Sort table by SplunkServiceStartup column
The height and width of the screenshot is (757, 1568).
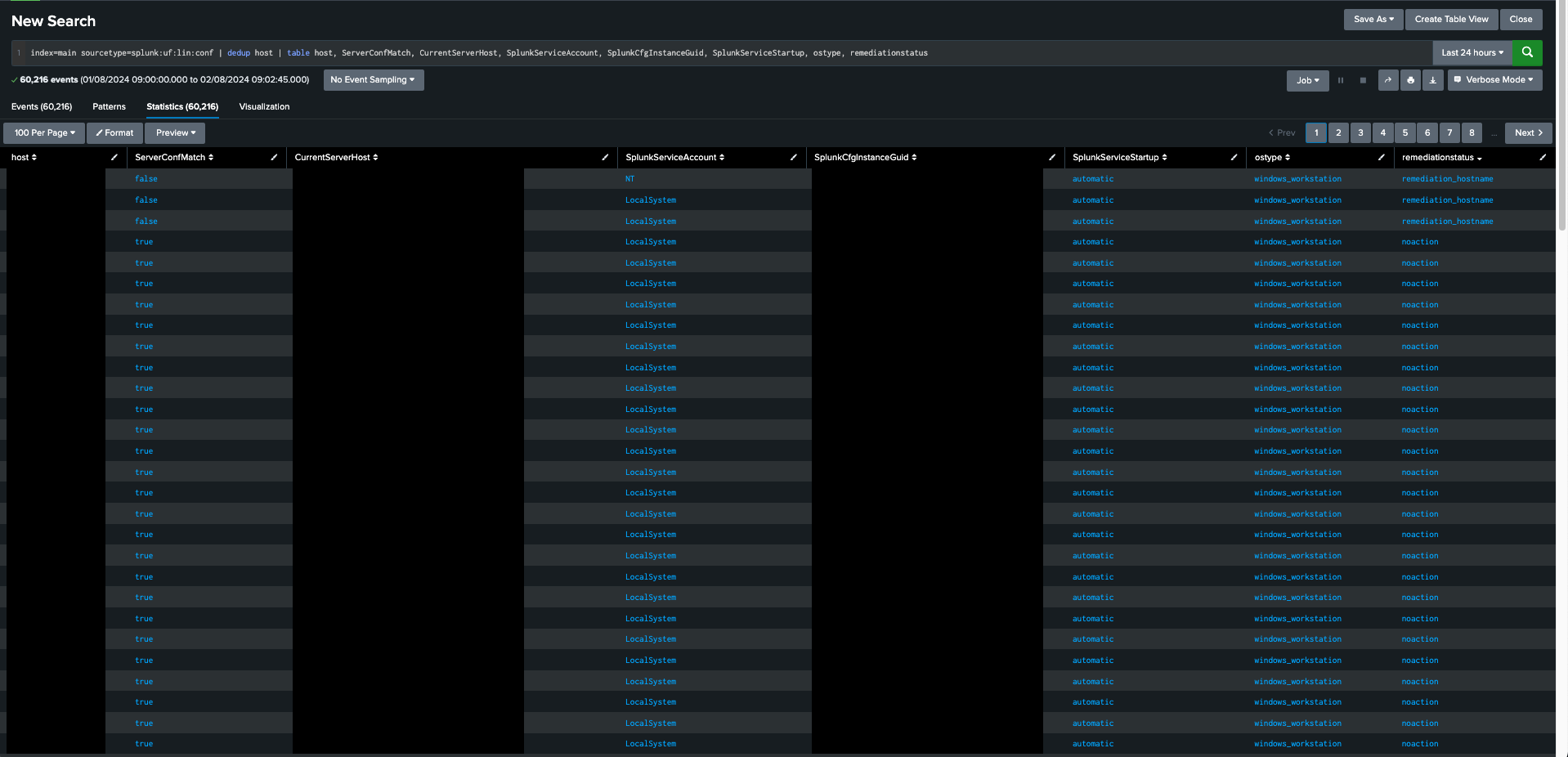[x=1119, y=157]
